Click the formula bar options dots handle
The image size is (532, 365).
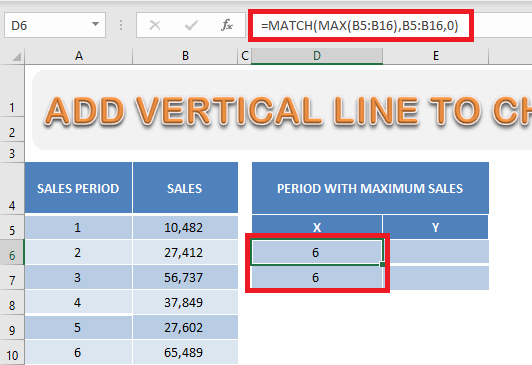[x=121, y=25]
